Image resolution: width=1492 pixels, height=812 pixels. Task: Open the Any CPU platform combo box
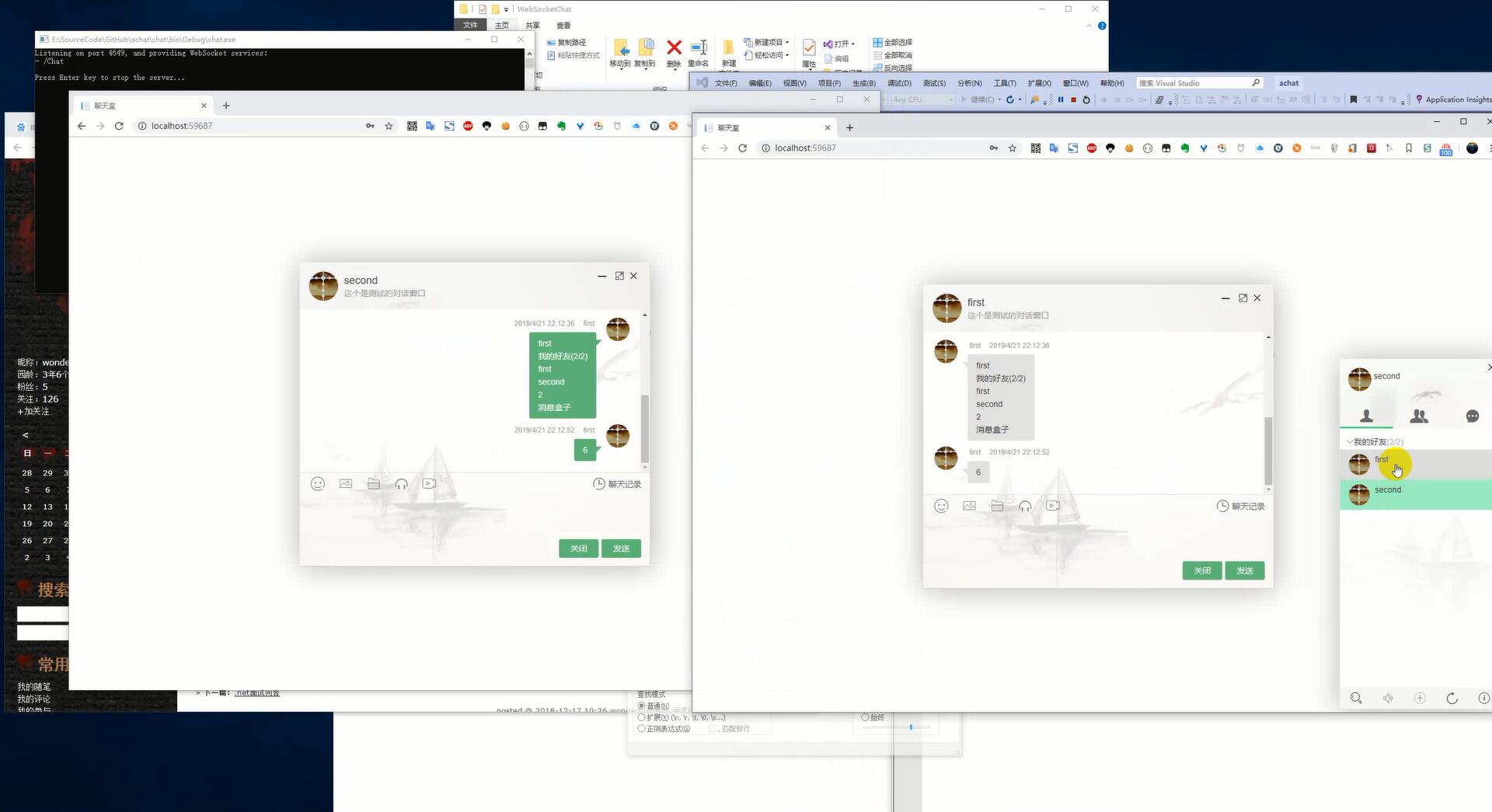[x=922, y=99]
